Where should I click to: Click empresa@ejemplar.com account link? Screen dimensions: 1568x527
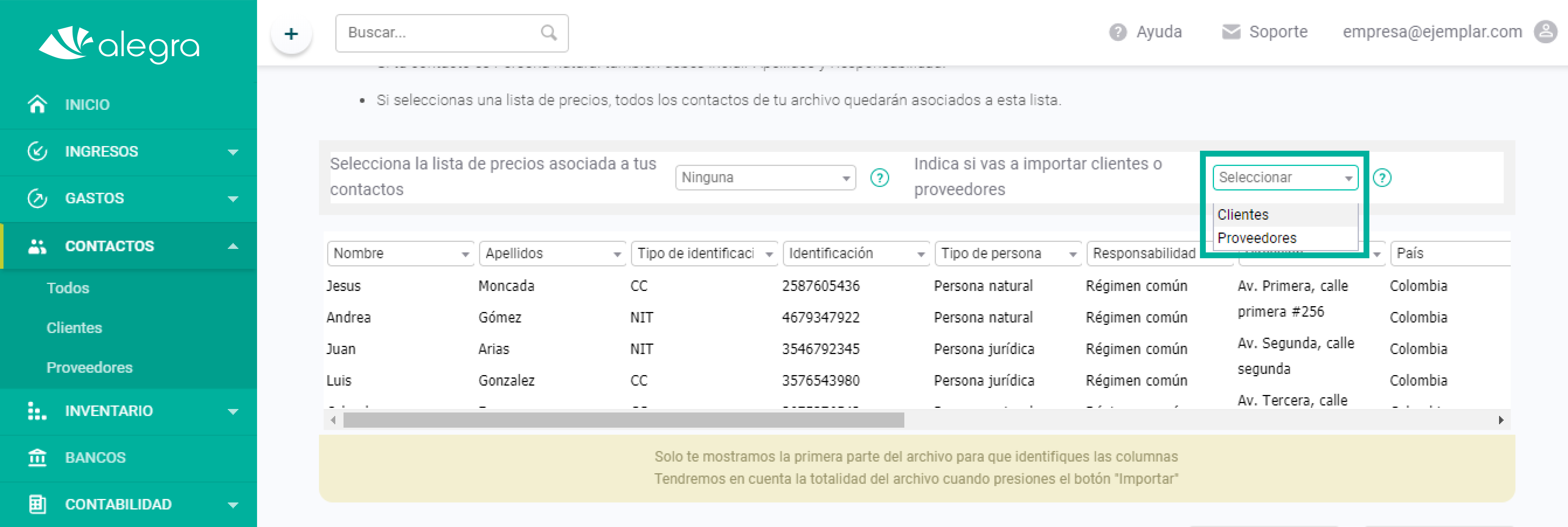[x=1432, y=32]
